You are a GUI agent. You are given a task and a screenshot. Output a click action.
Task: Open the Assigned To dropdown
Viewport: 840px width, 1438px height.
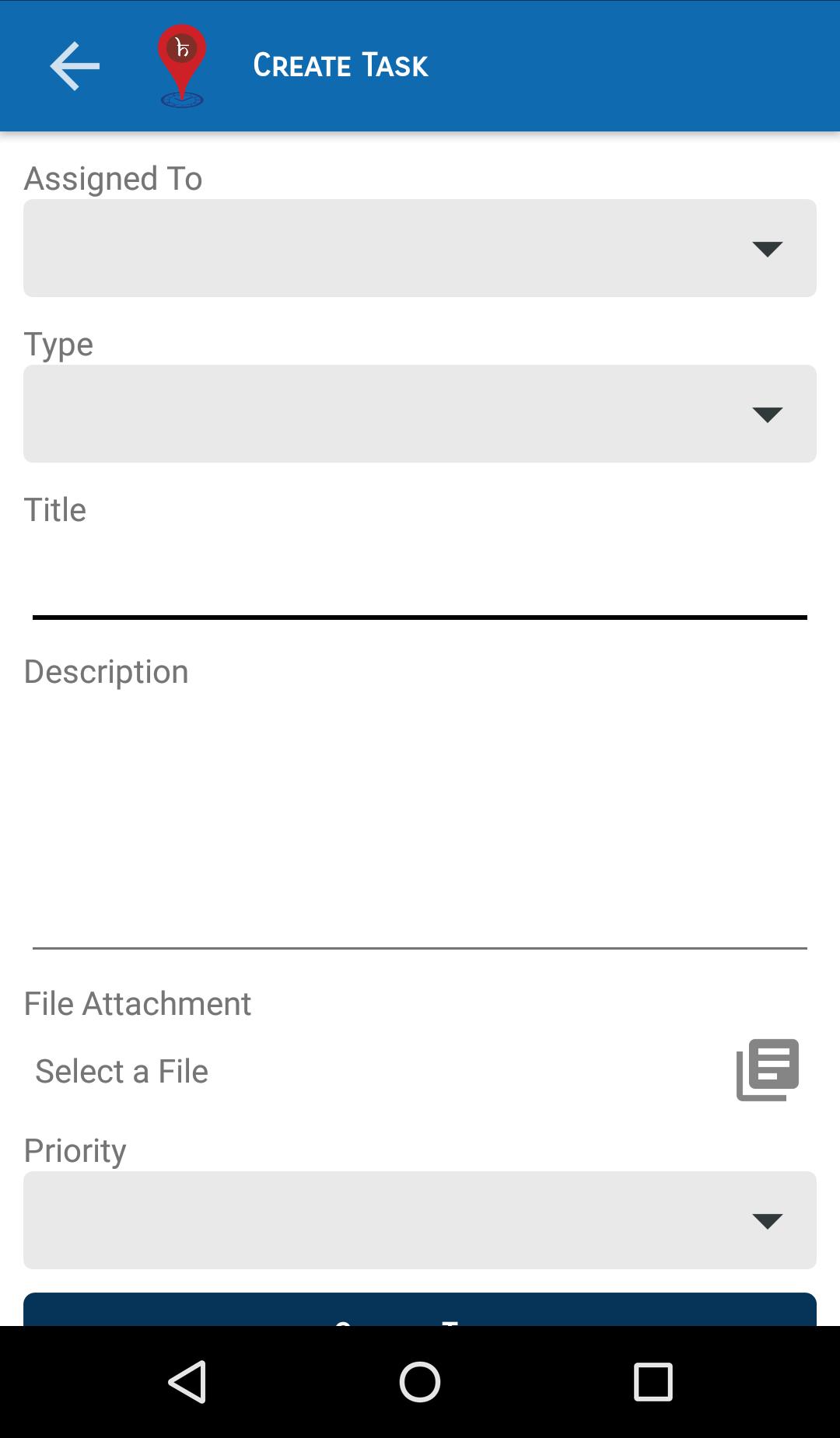point(420,248)
